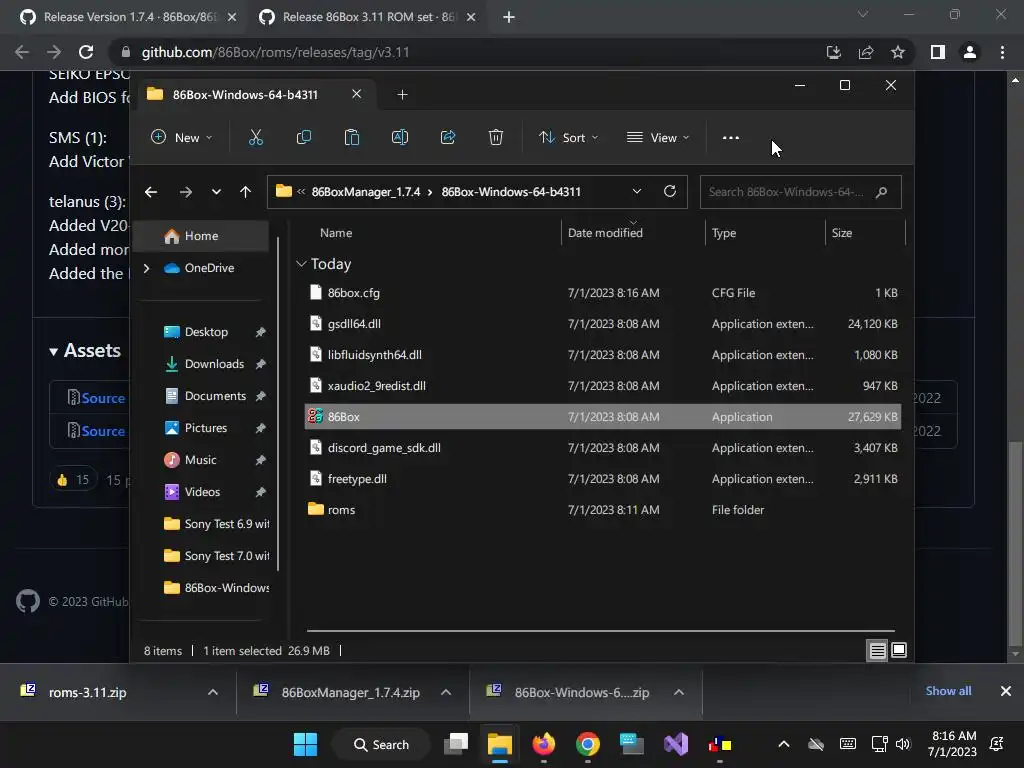Click the Share icon in Explorer toolbar

click(x=448, y=137)
